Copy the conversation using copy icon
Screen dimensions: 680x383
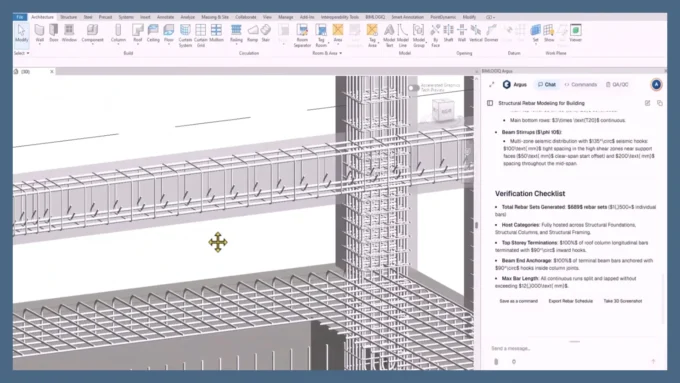(660, 103)
